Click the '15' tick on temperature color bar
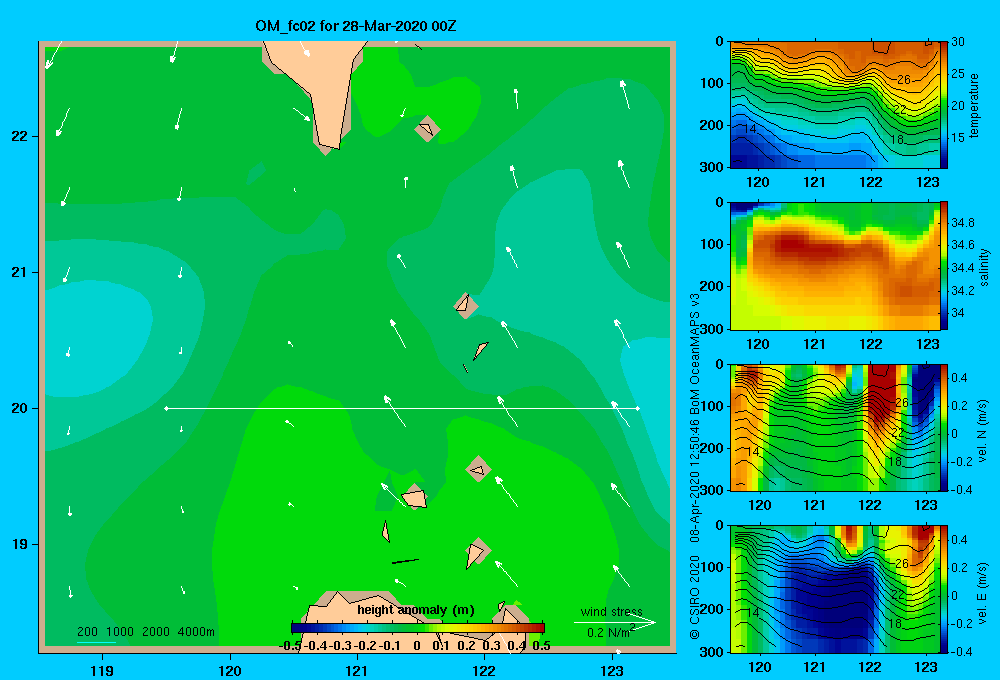The height and width of the screenshot is (680, 1000). 957,137
